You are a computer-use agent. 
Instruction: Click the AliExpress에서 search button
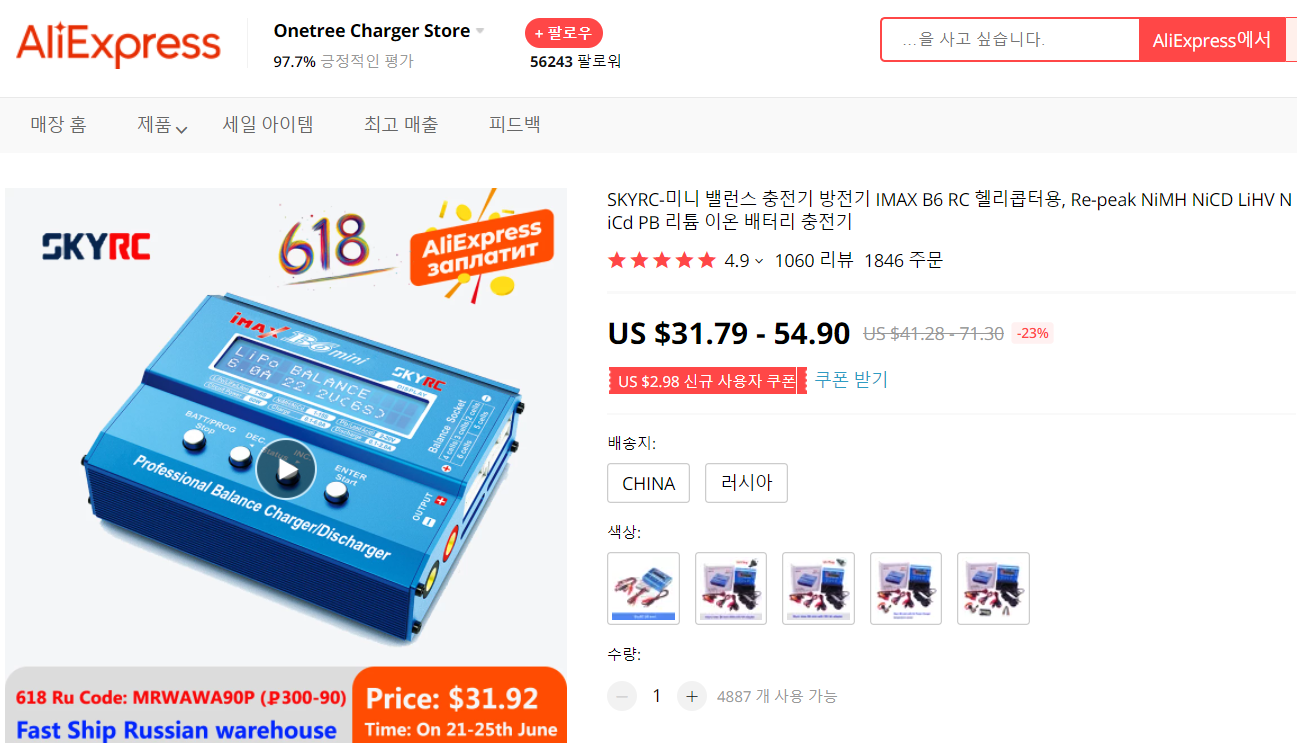[x=1212, y=40]
